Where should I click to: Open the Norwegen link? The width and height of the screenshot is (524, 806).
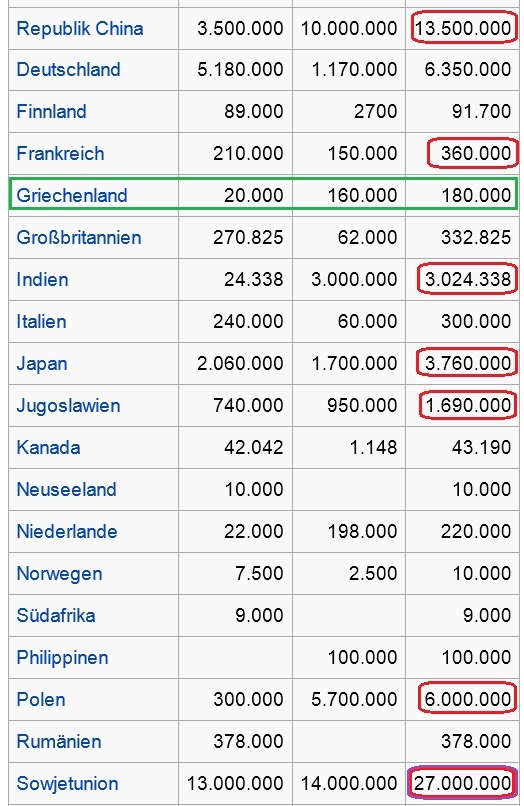coord(59,574)
